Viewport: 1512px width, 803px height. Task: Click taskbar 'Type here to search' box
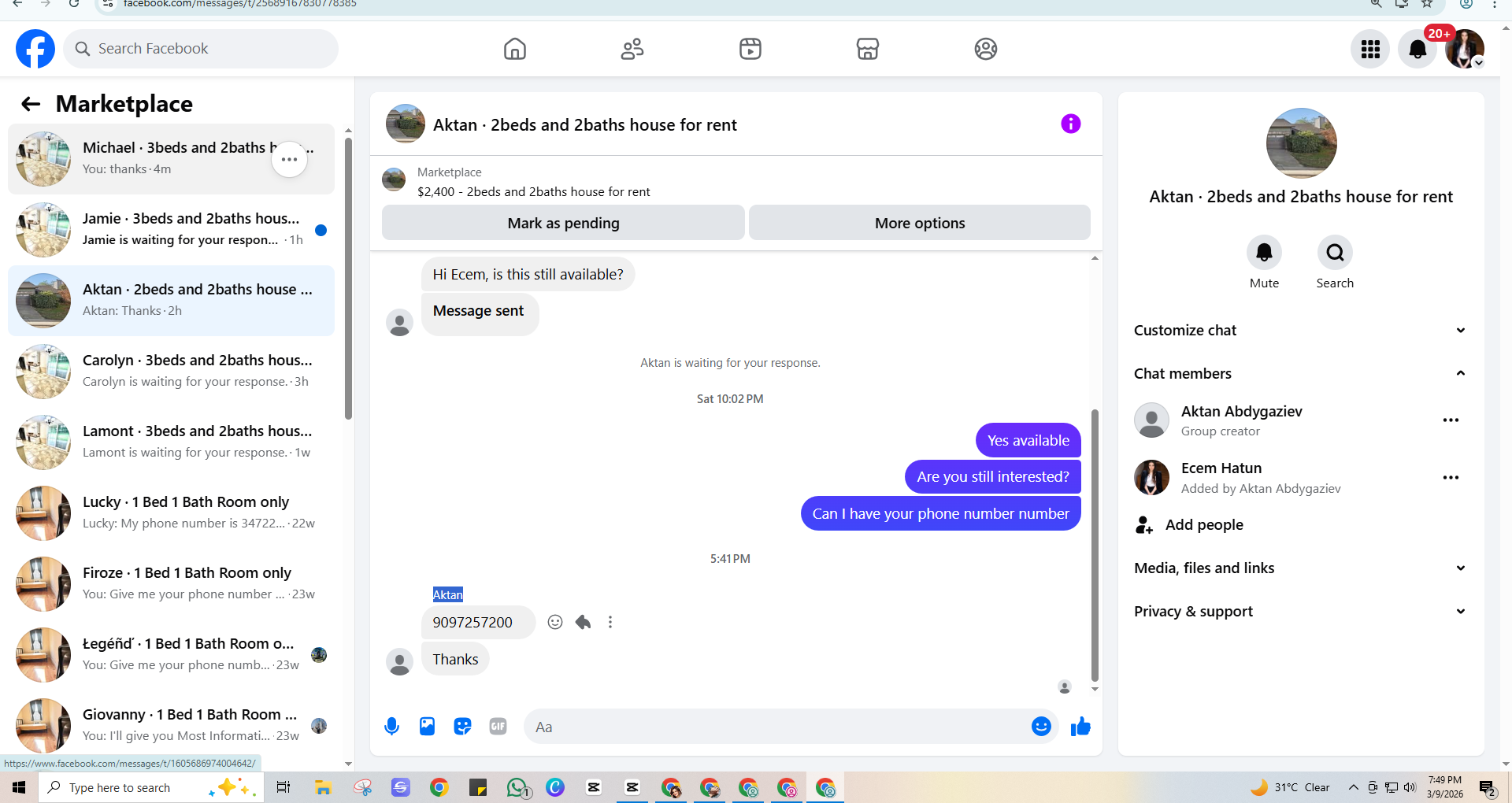click(x=151, y=787)
